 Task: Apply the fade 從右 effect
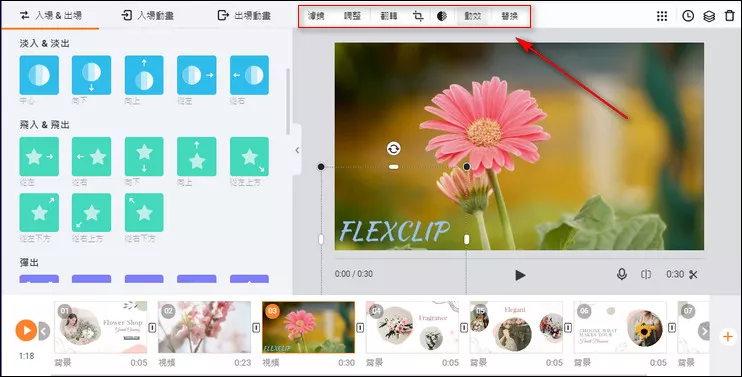tap(249, 75)
